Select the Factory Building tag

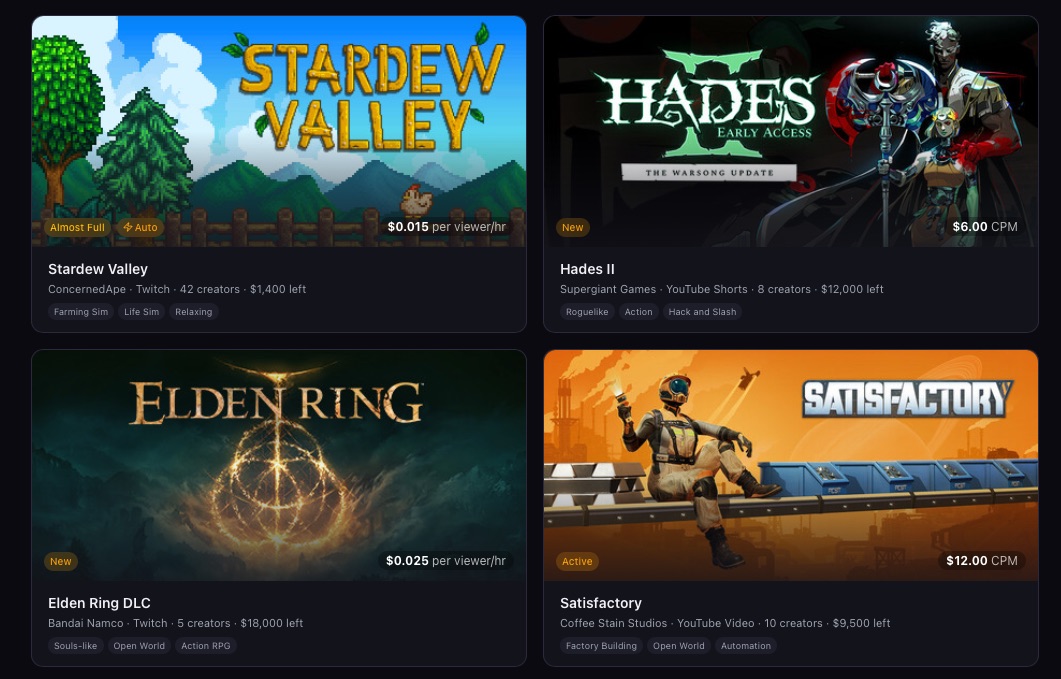point(601,646)
